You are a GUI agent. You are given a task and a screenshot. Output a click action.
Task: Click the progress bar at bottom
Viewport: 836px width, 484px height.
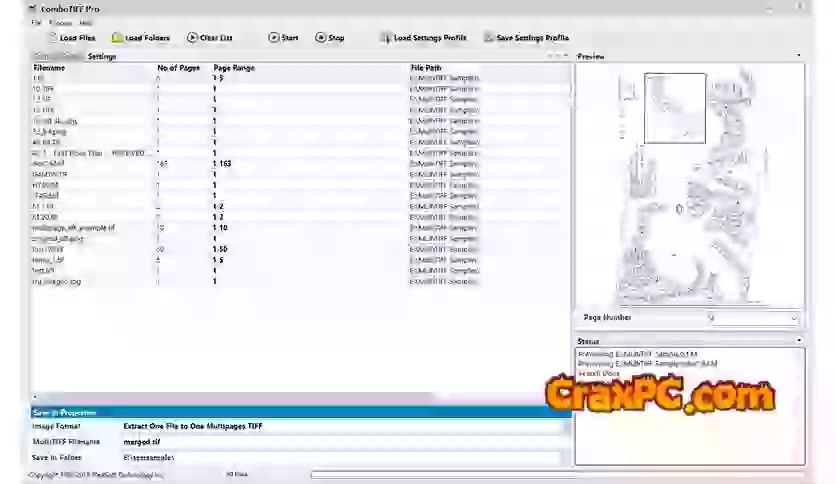click(557, 474)
